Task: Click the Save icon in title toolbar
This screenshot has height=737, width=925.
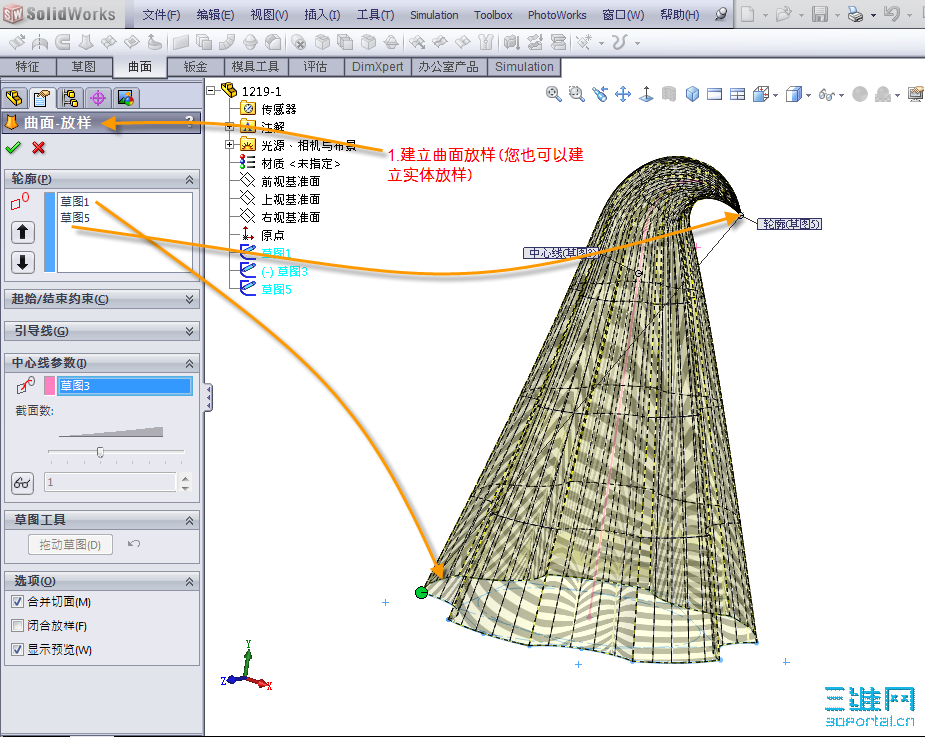Action: click(819, 14)
